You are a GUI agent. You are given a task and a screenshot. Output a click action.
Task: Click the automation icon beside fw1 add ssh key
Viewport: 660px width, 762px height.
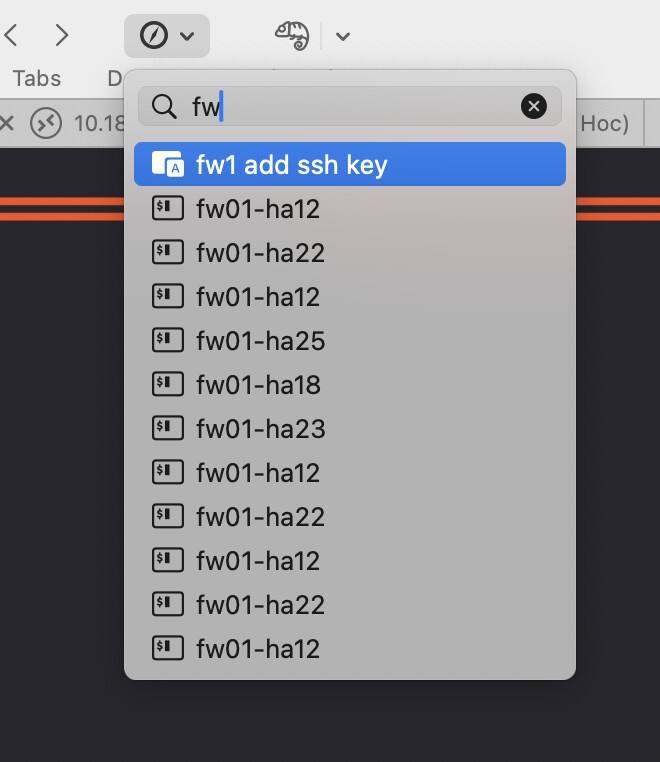pyautogui.click(x=167, y=165)
